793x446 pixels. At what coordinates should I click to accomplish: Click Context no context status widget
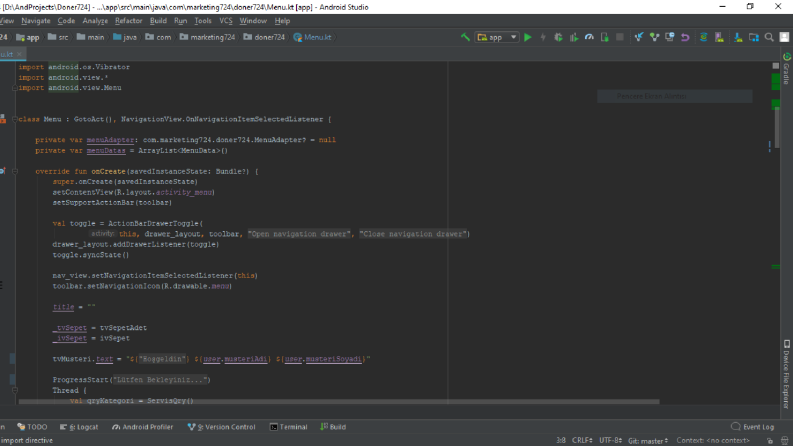pyautogui.click(x=713, y=440)
